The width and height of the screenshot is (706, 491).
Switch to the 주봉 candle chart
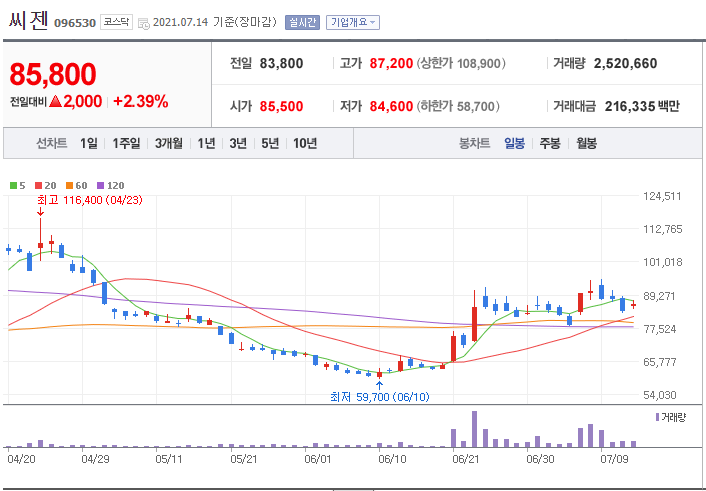click(550, 143)
